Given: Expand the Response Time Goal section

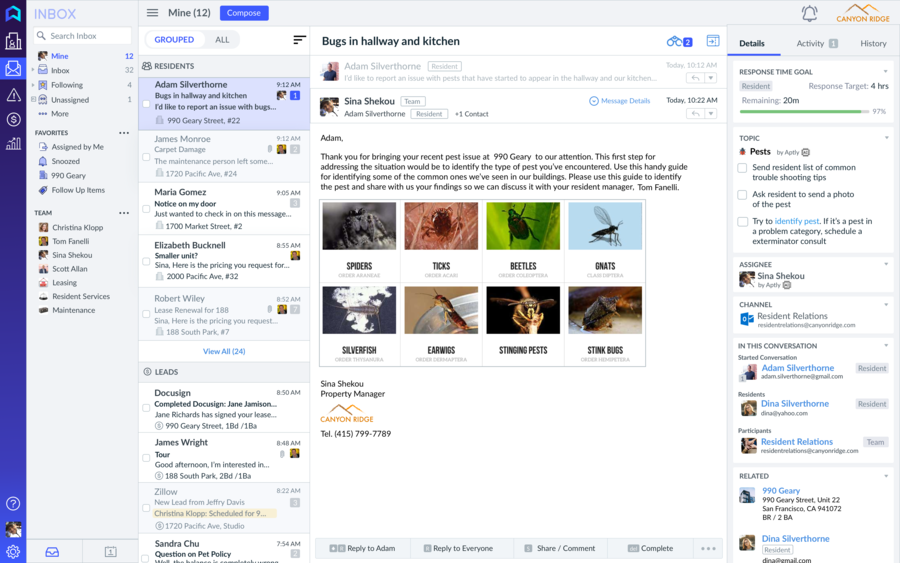Looking at the screenshot, I should pyautogui.click(x=886, y=72).
